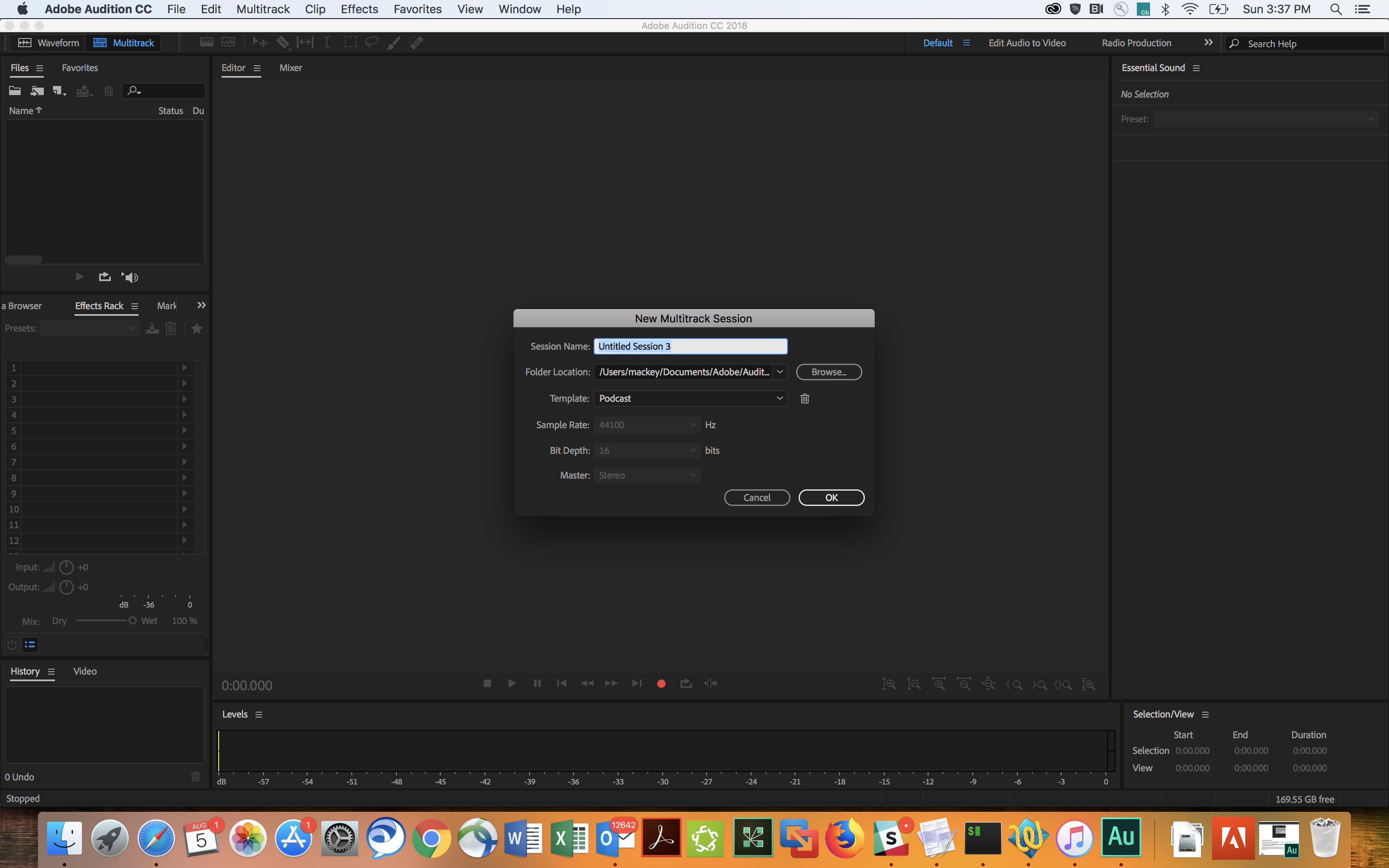Expand the Folder Location dropdown arrow

tap(780, 372)
